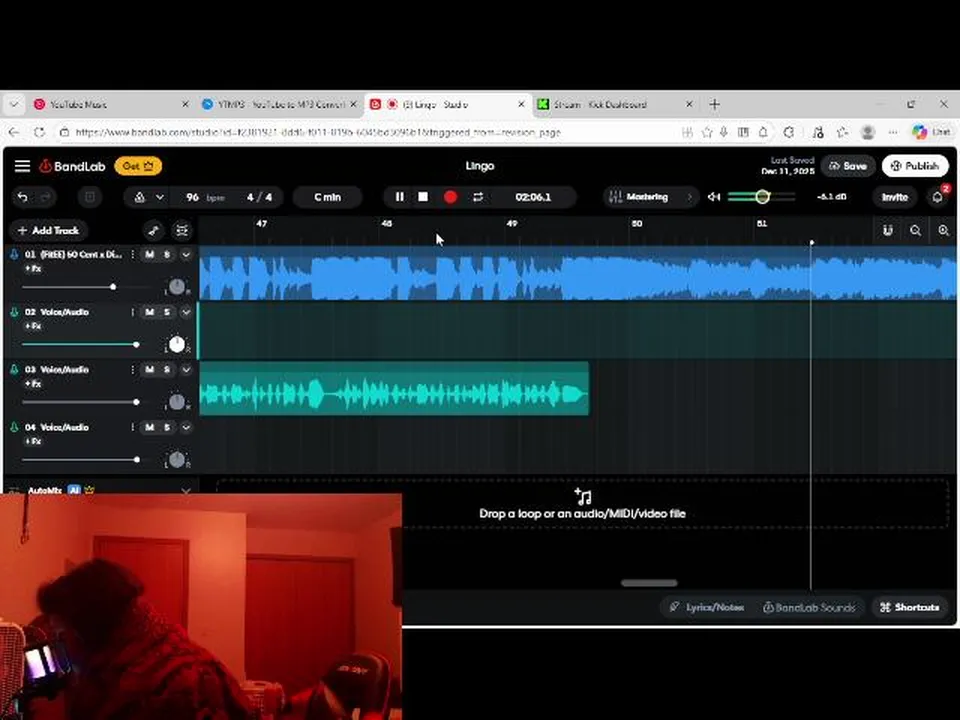Viewport: 960px width, 720px height.
Task: Mute track 03 Voice/Audio
Action: tap(149, 370)
